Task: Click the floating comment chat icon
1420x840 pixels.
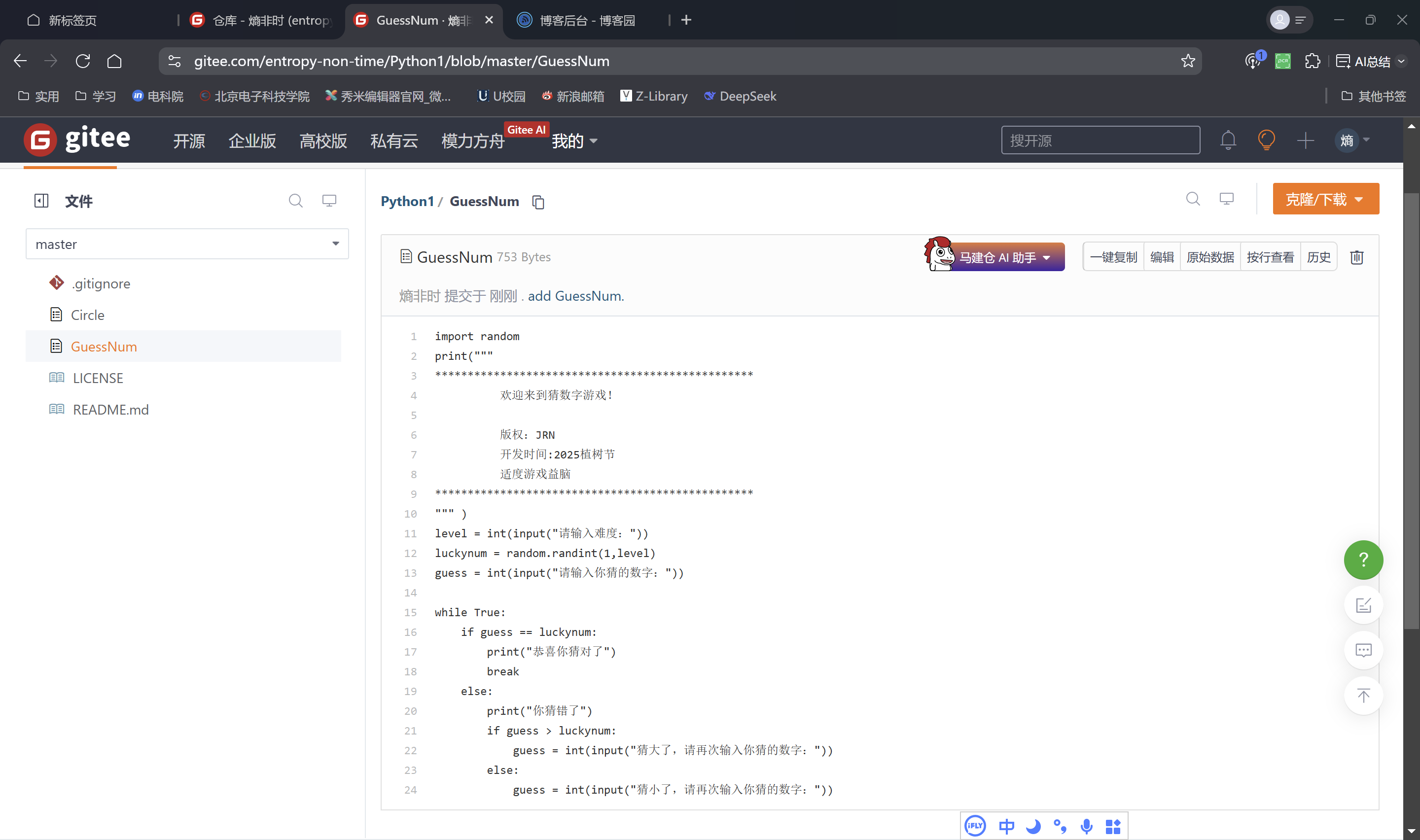Action: click(x=1363, y=650)
